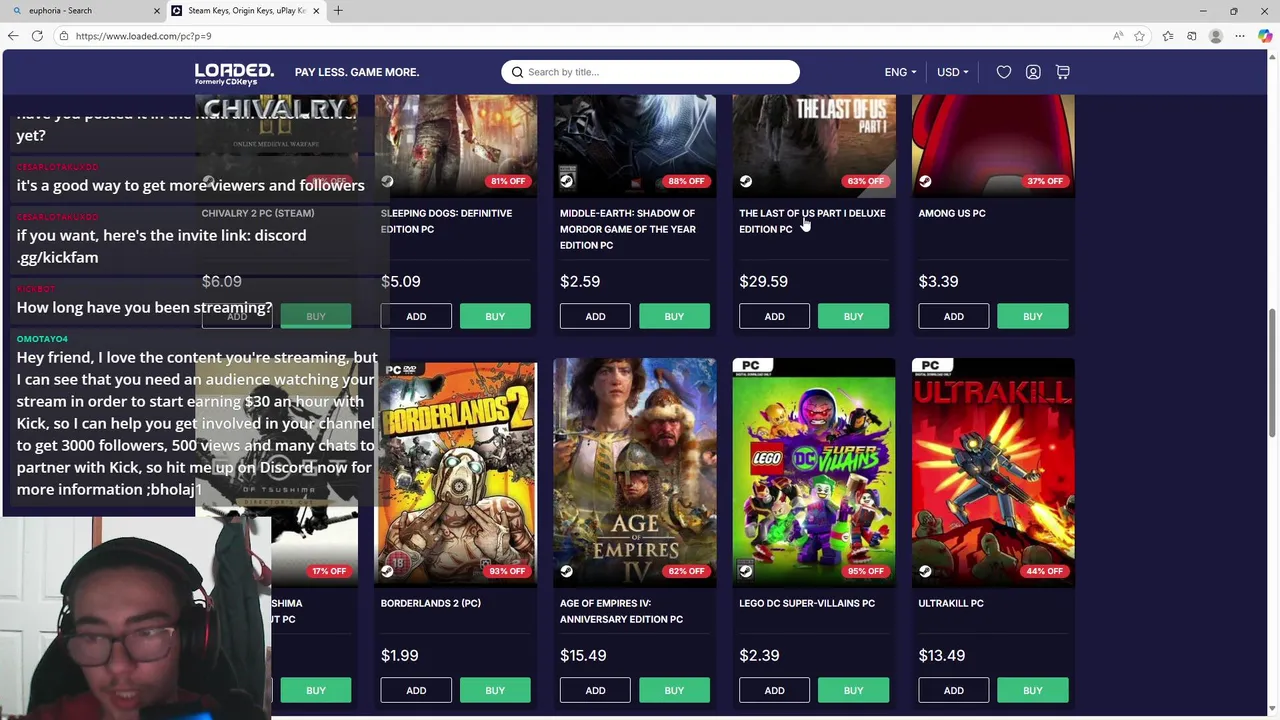This screenshot has width=1280, height=720.
Task: Open a new browser tab with plus
Action: [x=338, y=11]
